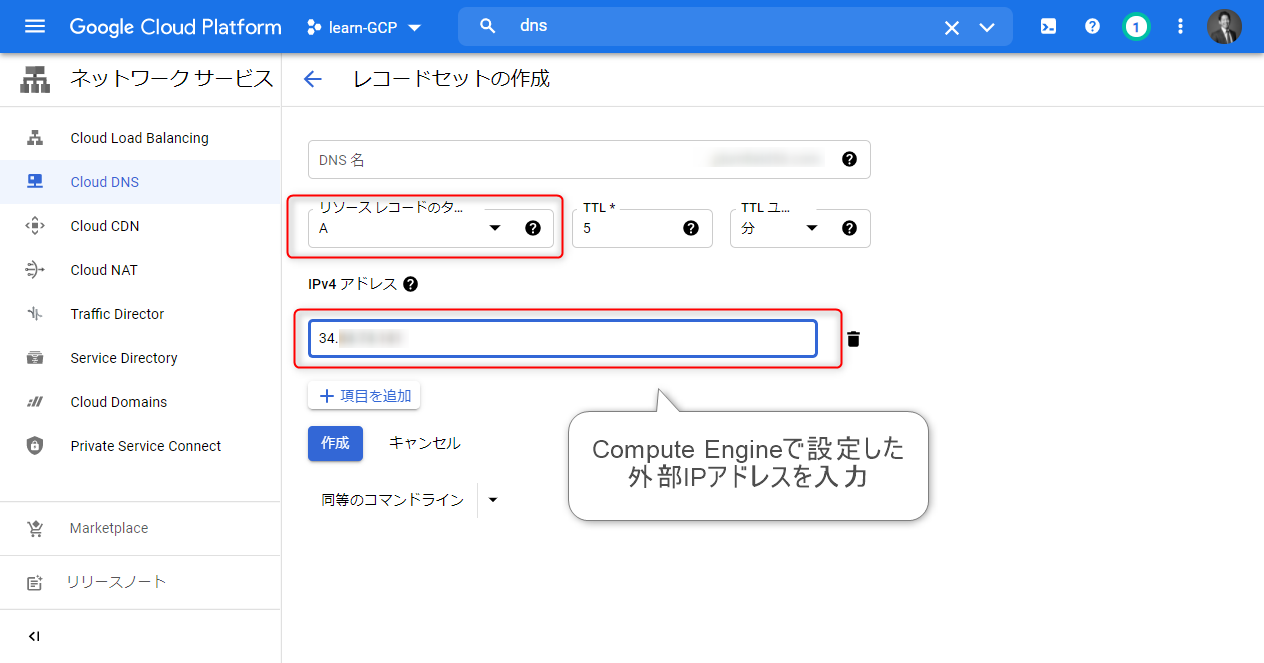The width and height of the screenshot is (1264, 663).
Task: Click the Cloud CDN sidebar icon
Action: (x=35, y=226)
